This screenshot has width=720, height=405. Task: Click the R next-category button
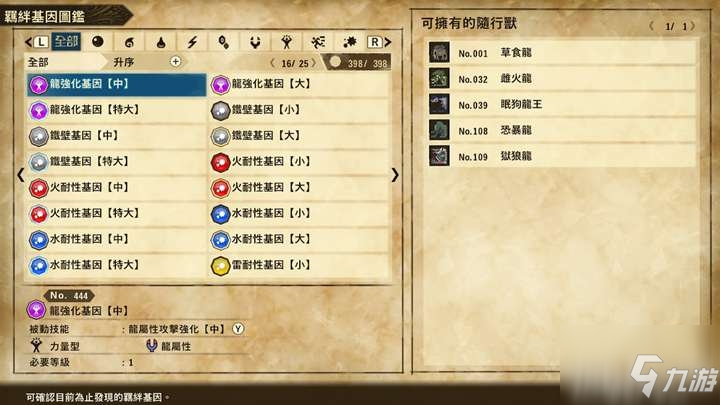[379, 42]
